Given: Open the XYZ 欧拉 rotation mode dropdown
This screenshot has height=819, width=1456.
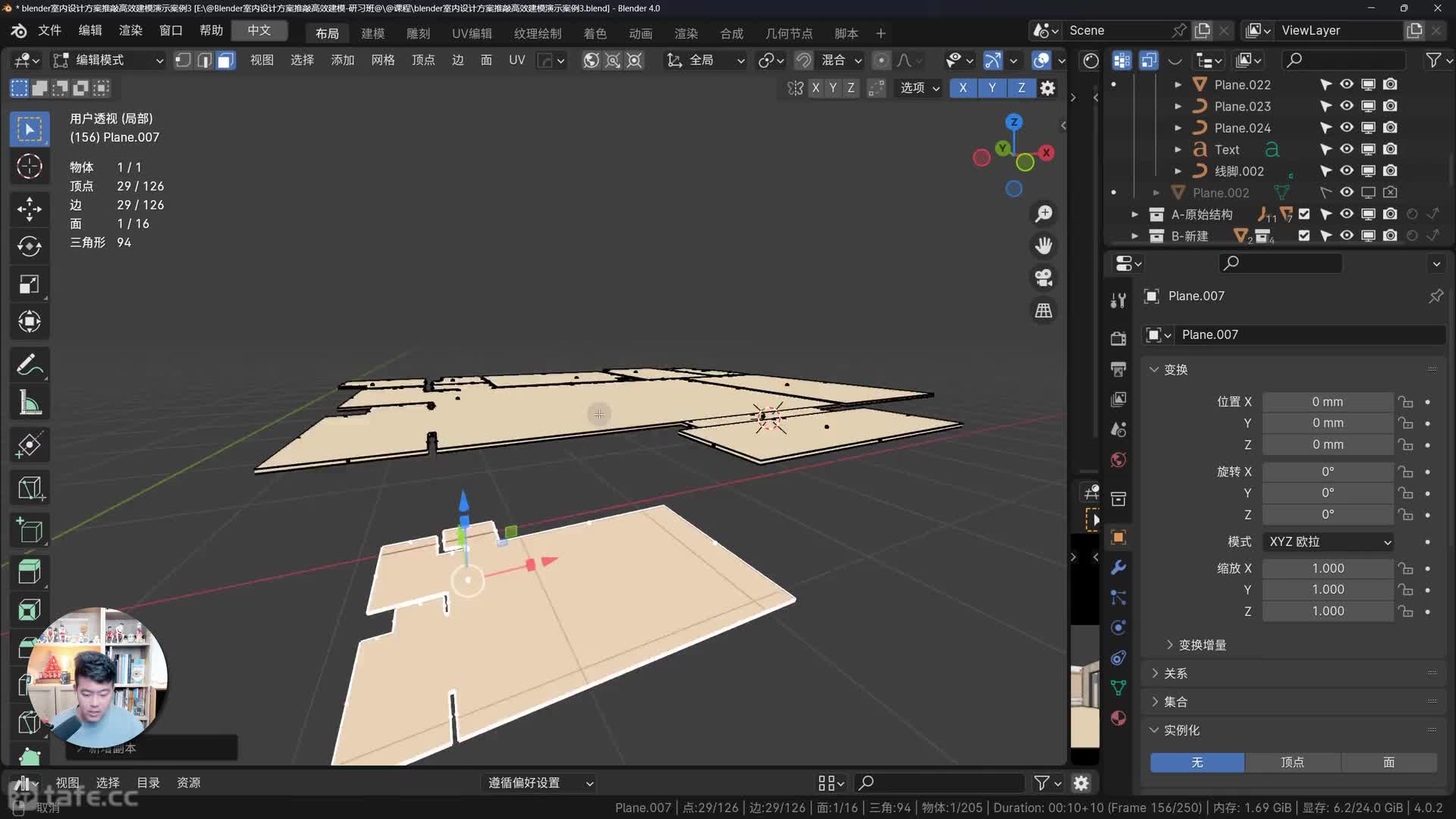Looking at the screenshot, I should click(1329, 541).
